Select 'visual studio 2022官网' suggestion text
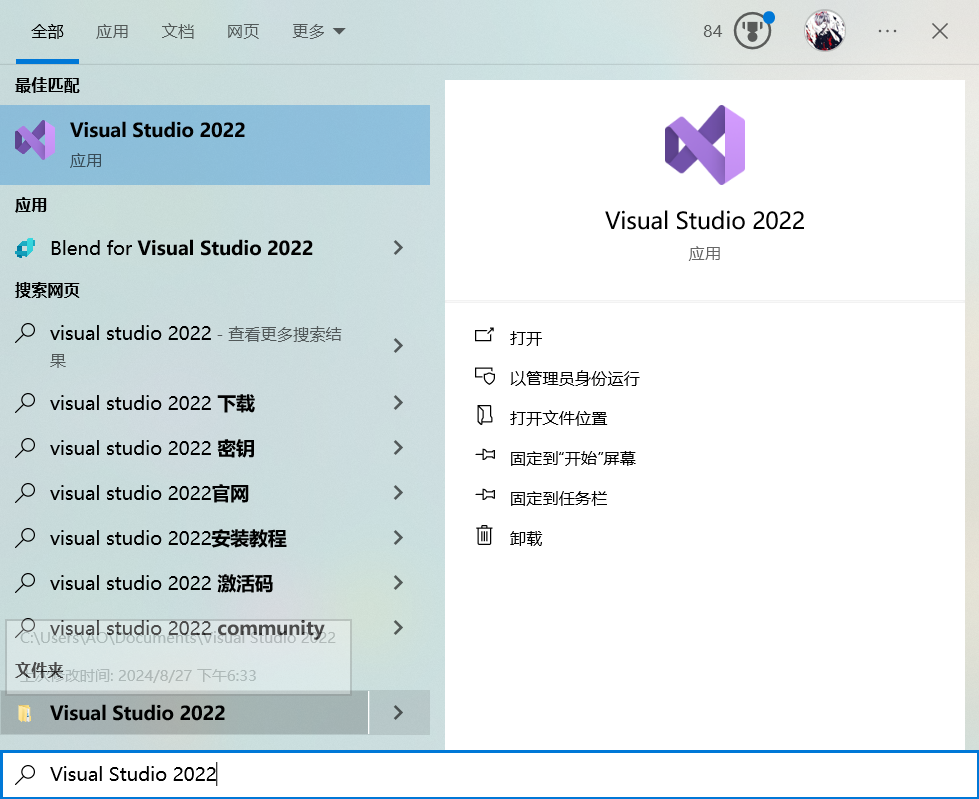This screenshot has height=799, width=979. tap(149, 493)
